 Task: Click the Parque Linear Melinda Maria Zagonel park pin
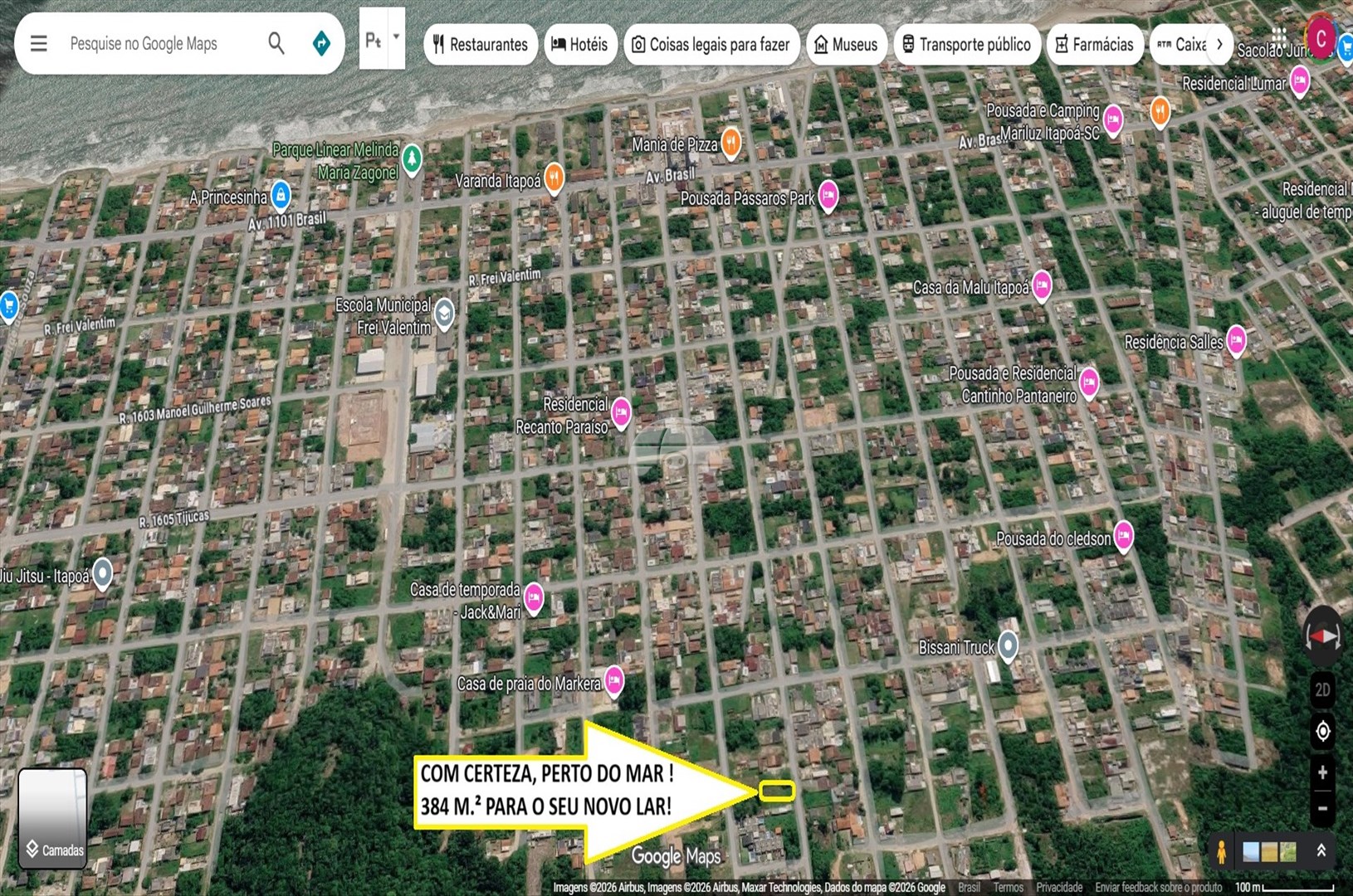pyautogui.click(x=412, y=158)
